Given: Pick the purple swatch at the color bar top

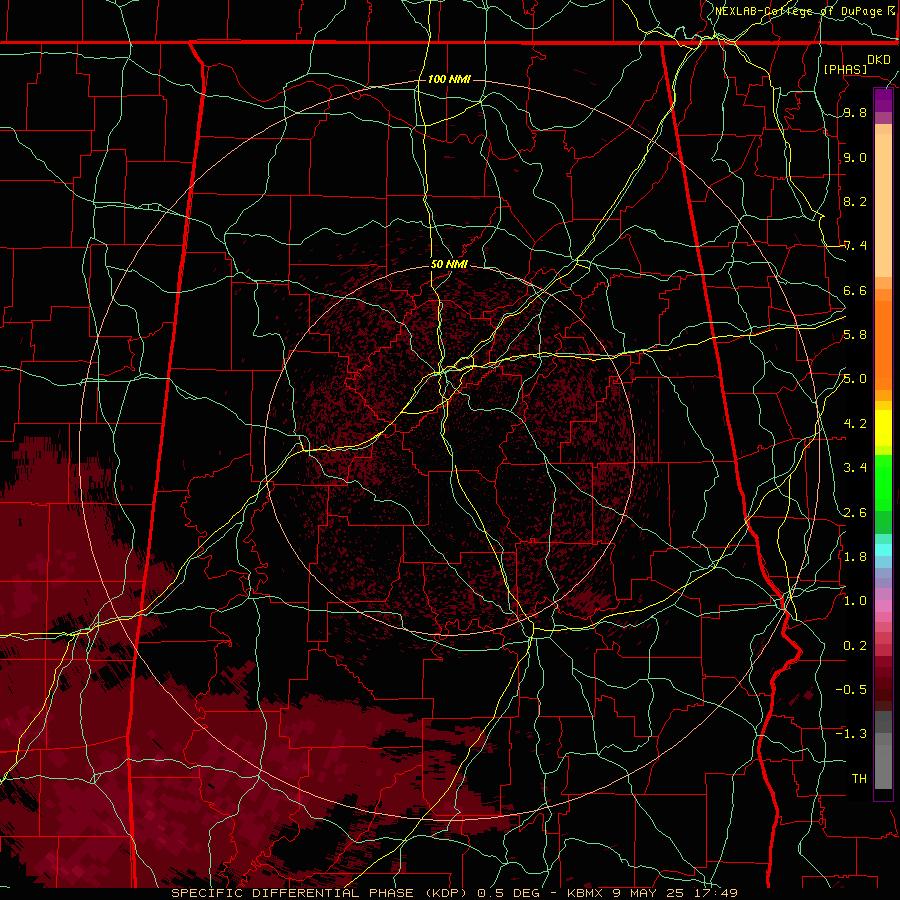Looking at the screenshot, I should pos(883,100).
